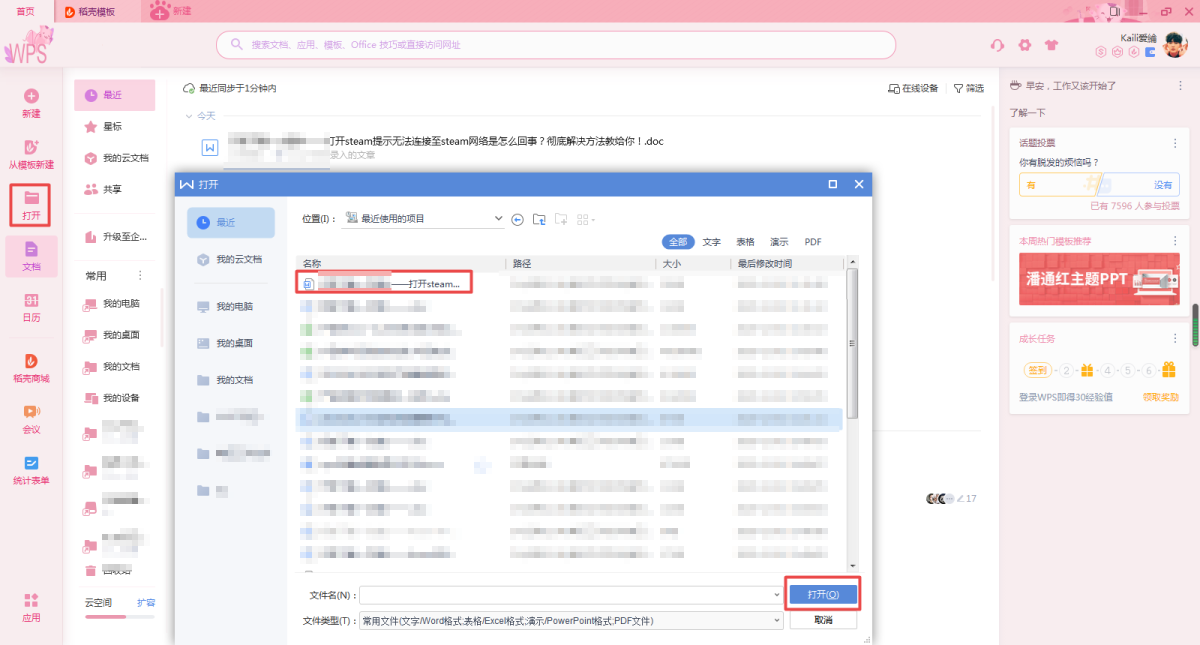Image resolution: width=1200 pixels, height=645 pixels.
Task: Expand the 位置 location dropdown
Action: point(499,219)
